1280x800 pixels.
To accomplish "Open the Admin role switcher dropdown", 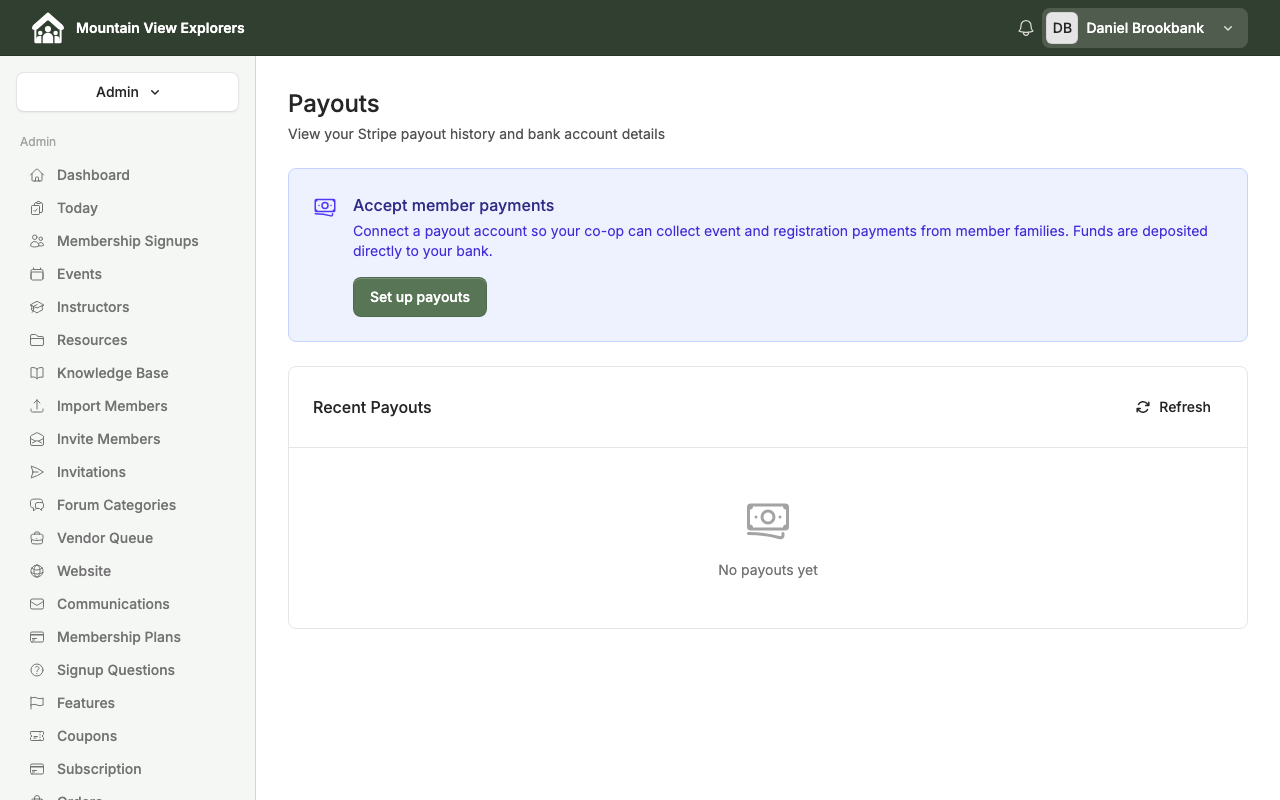I will tap(127, 92).
